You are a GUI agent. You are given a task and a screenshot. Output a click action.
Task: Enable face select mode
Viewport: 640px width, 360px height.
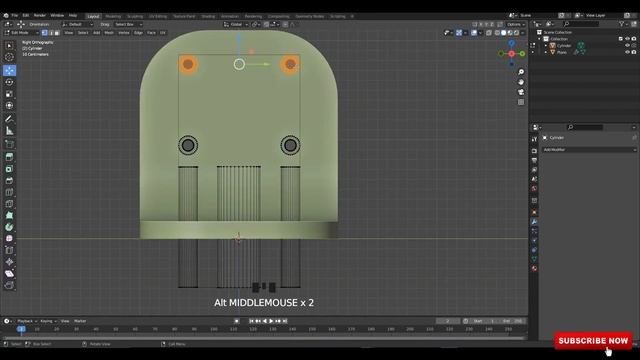coord(57,33)
